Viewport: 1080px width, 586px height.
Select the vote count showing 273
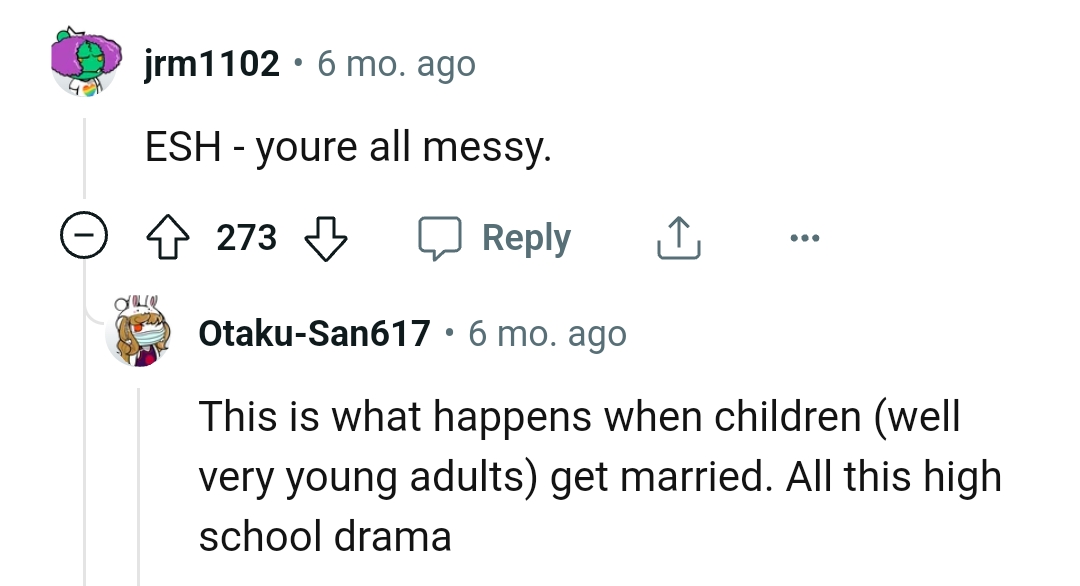click(x=247, y=237)
